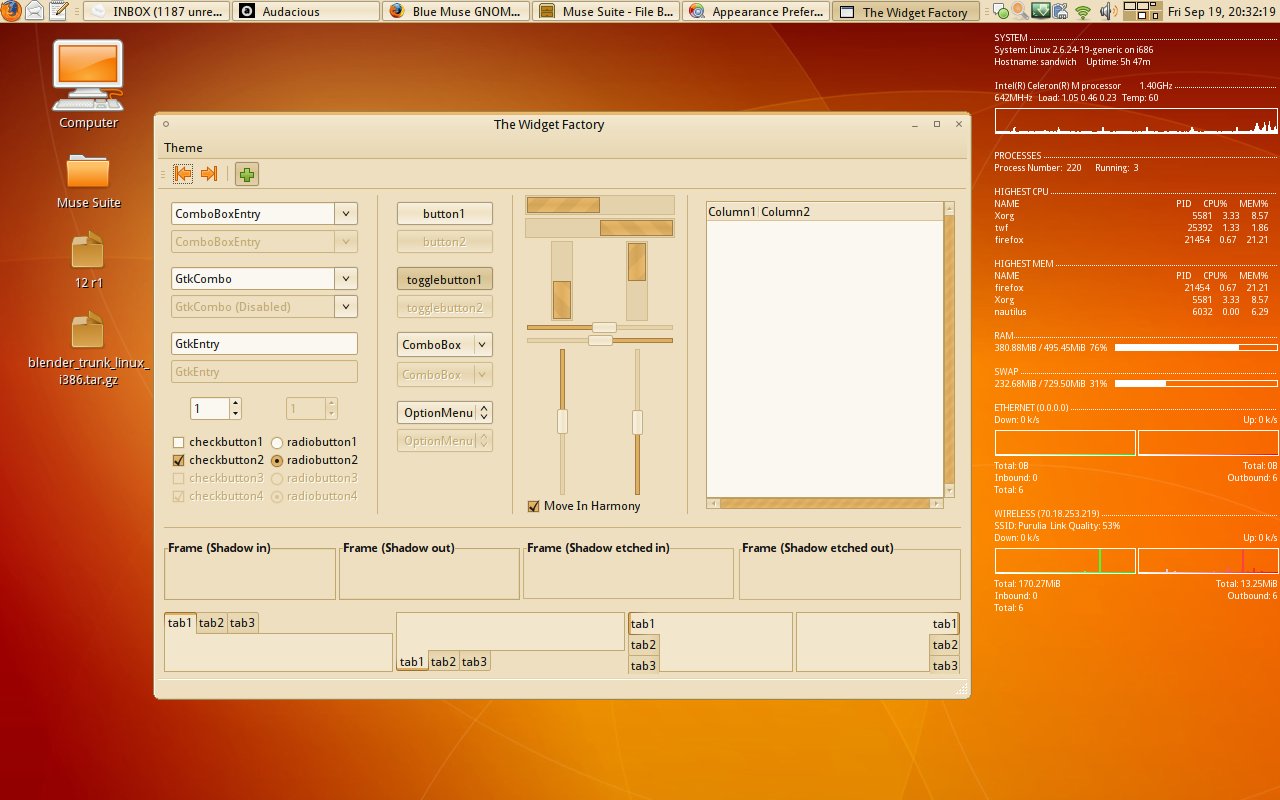Image resolution: width=1280 pixels, height=800 pixels.
Task: Click the tree view horizontal scrollbar
Action: click(x=824, y=503)
